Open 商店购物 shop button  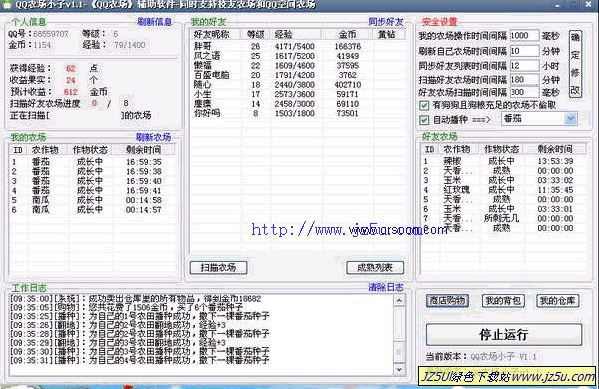click(x=447, y=301)
